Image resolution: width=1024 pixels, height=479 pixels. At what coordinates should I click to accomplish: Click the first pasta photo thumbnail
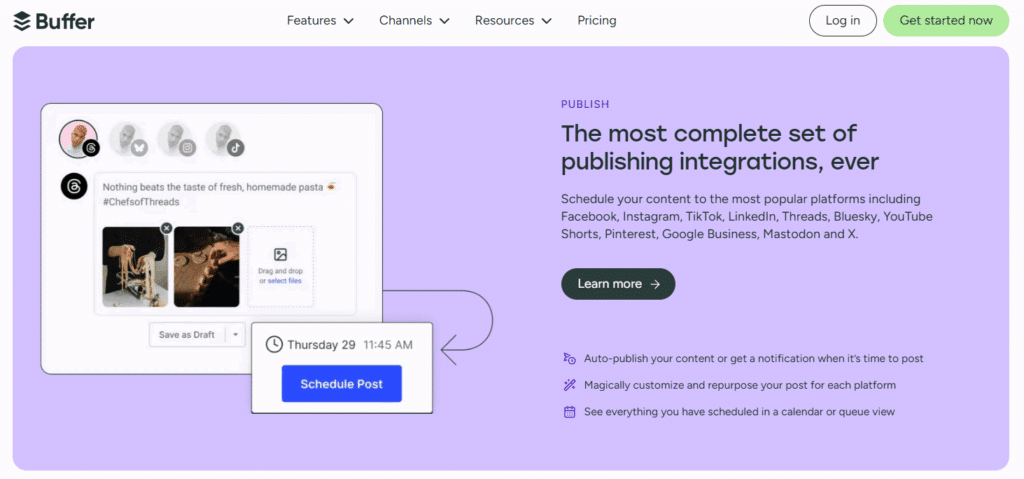coord(134,267)
